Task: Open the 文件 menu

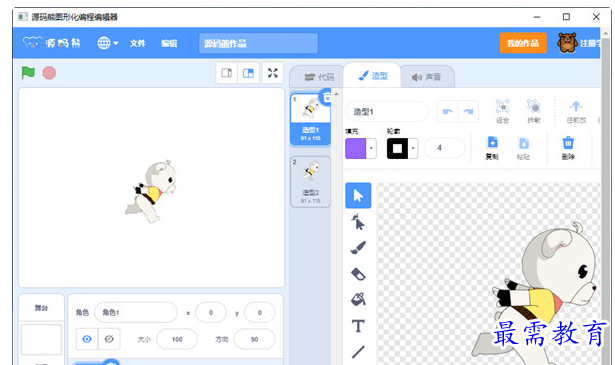Action: (138, 43)
